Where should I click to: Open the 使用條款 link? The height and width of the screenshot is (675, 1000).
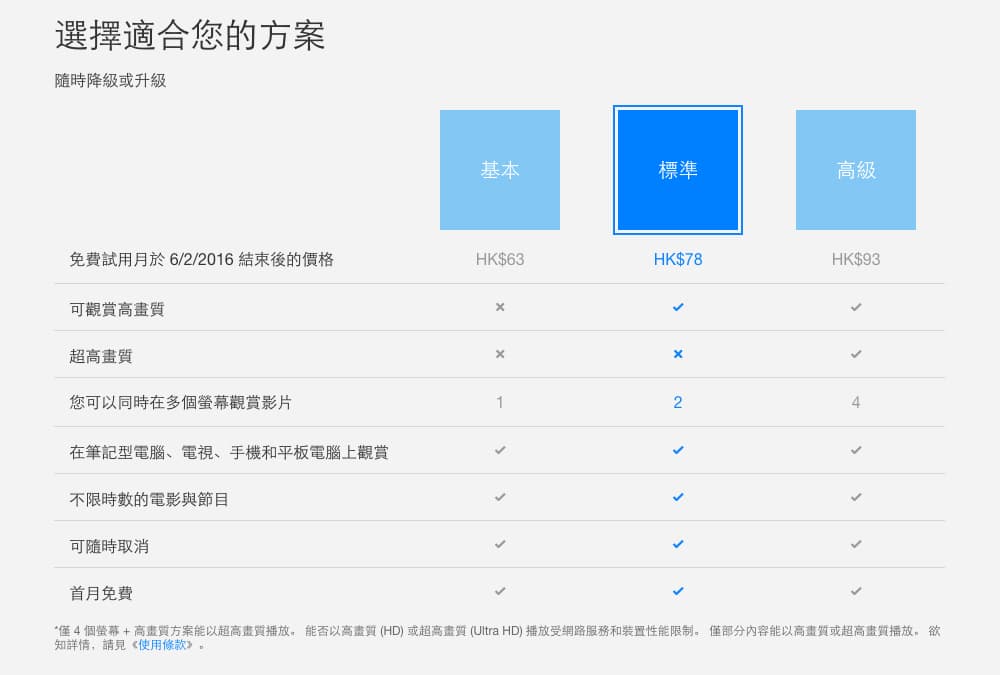click(163, 645)
